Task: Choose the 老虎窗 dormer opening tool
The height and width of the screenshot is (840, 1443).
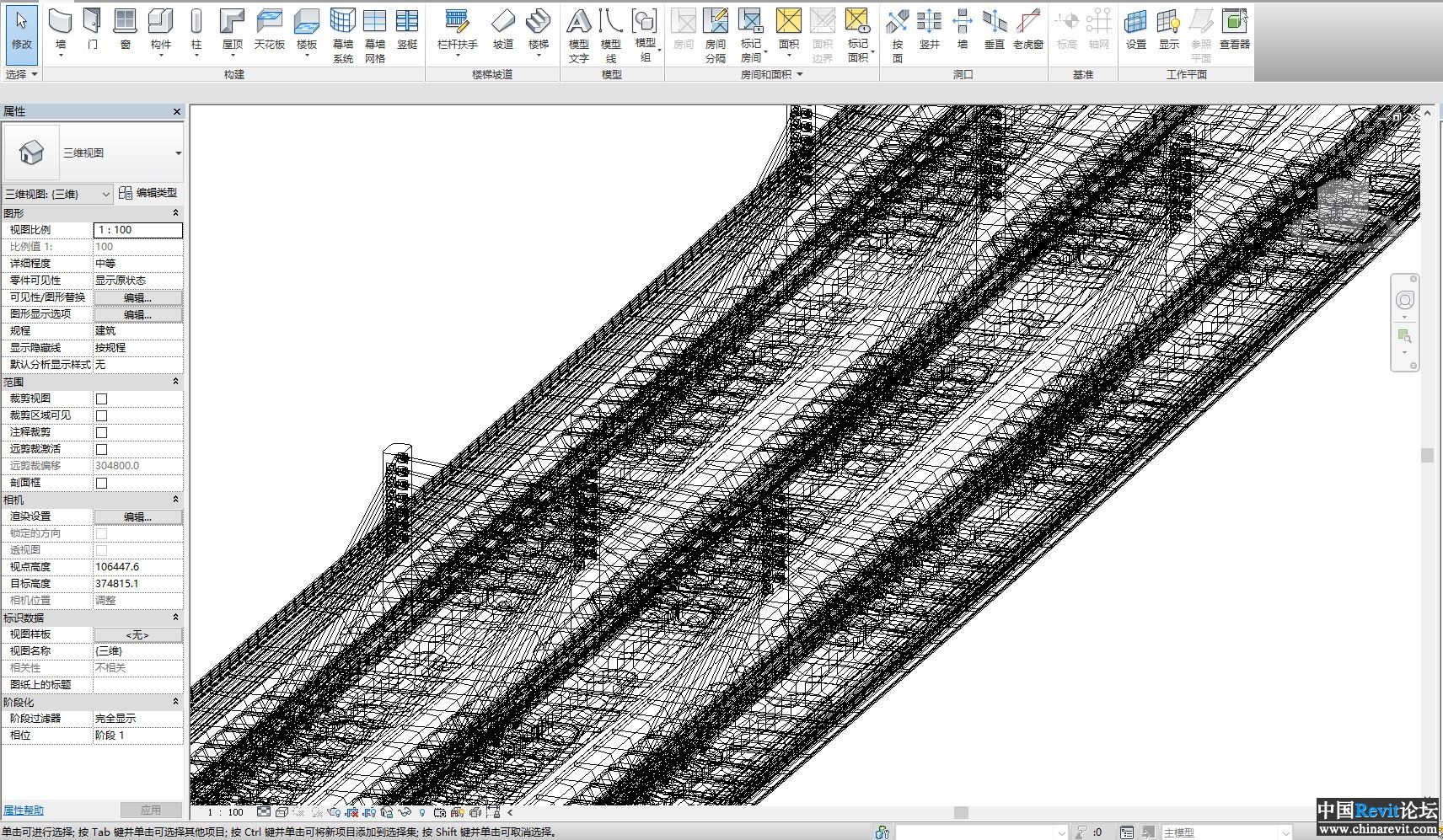Action: click(1028, 32)
